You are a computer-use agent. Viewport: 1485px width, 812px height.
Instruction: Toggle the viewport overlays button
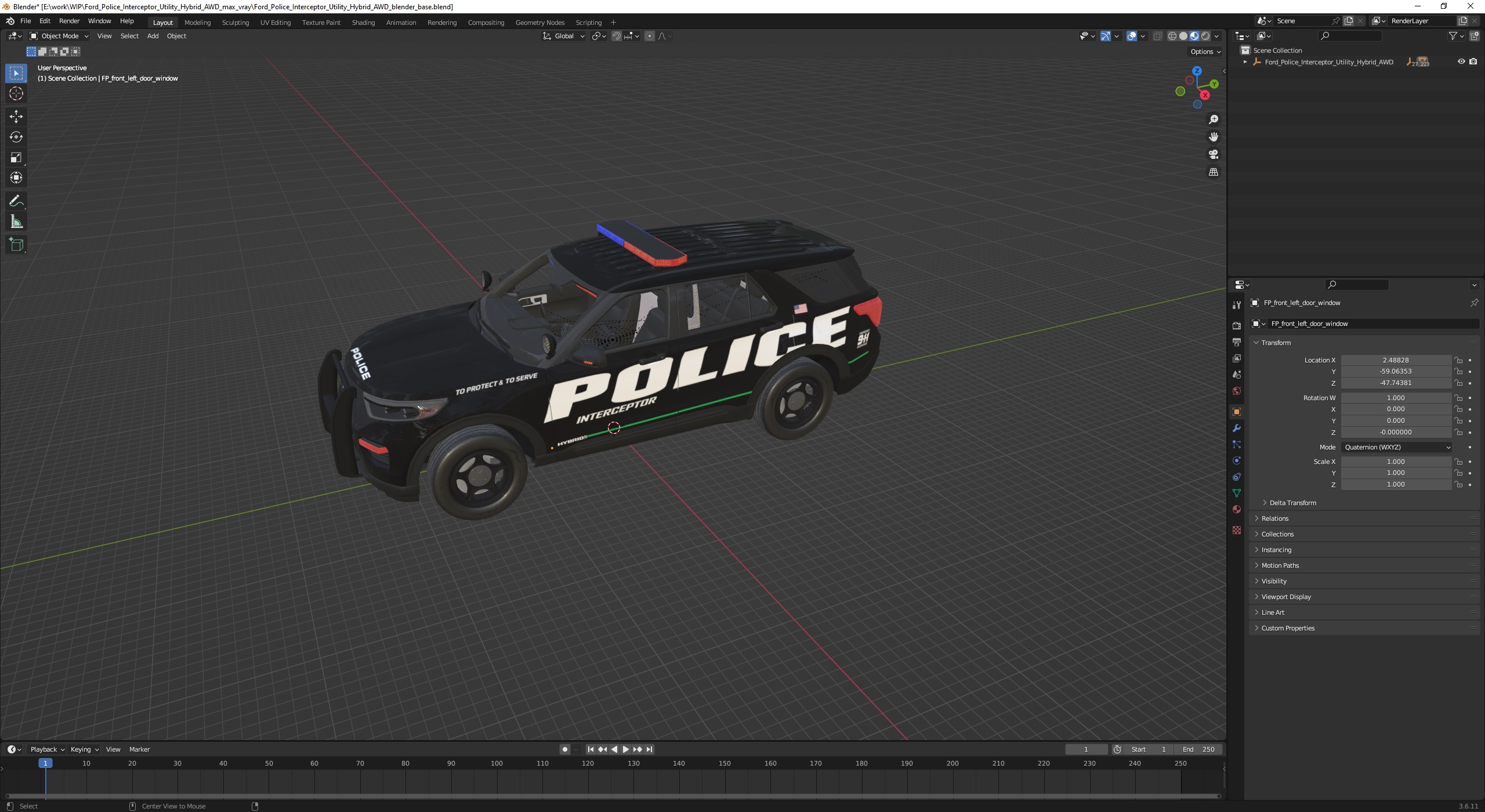point(1131,36)
